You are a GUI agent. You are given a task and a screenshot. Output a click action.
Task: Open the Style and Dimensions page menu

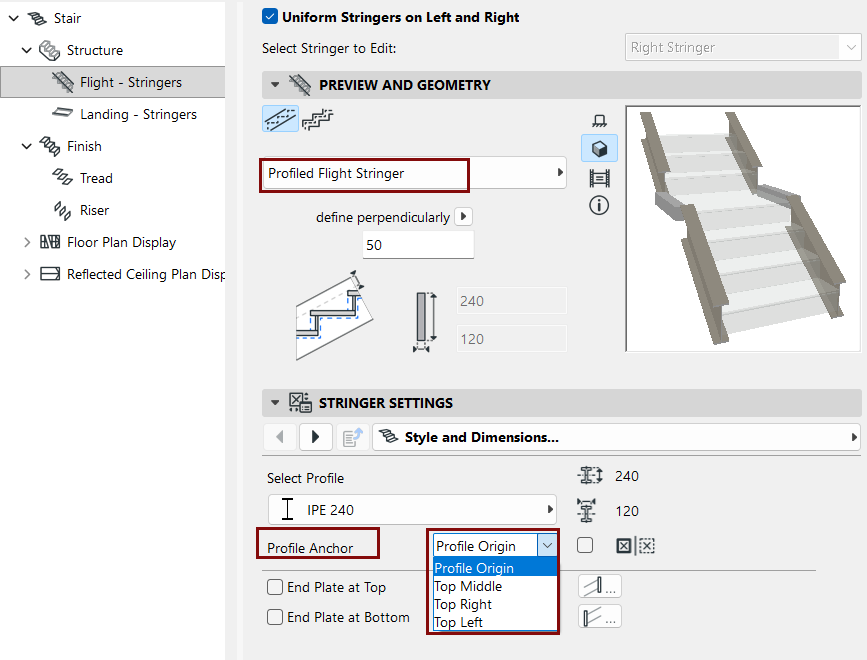pyautogui.click(x=616, y=437)
